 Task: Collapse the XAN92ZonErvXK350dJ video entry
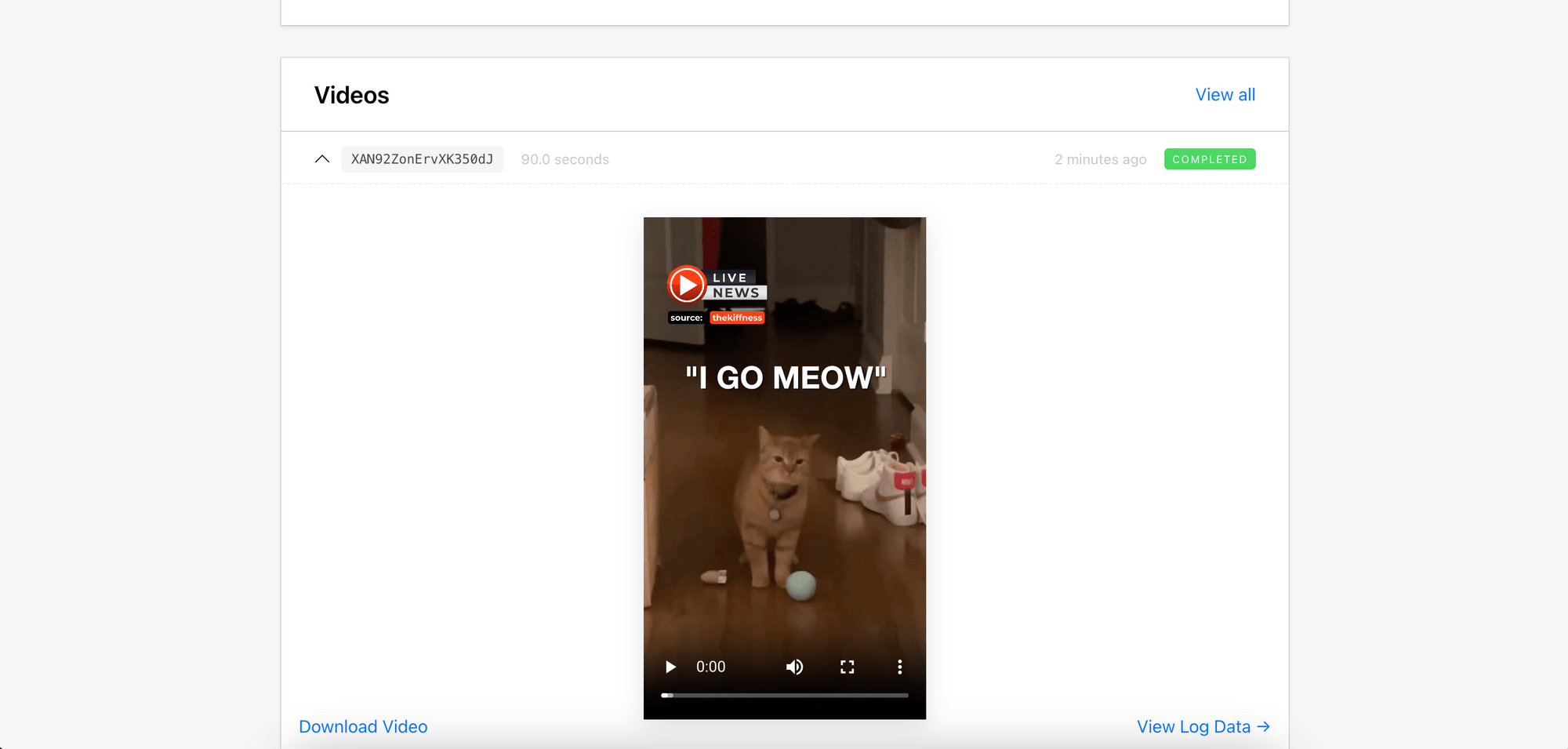[321, 158]
